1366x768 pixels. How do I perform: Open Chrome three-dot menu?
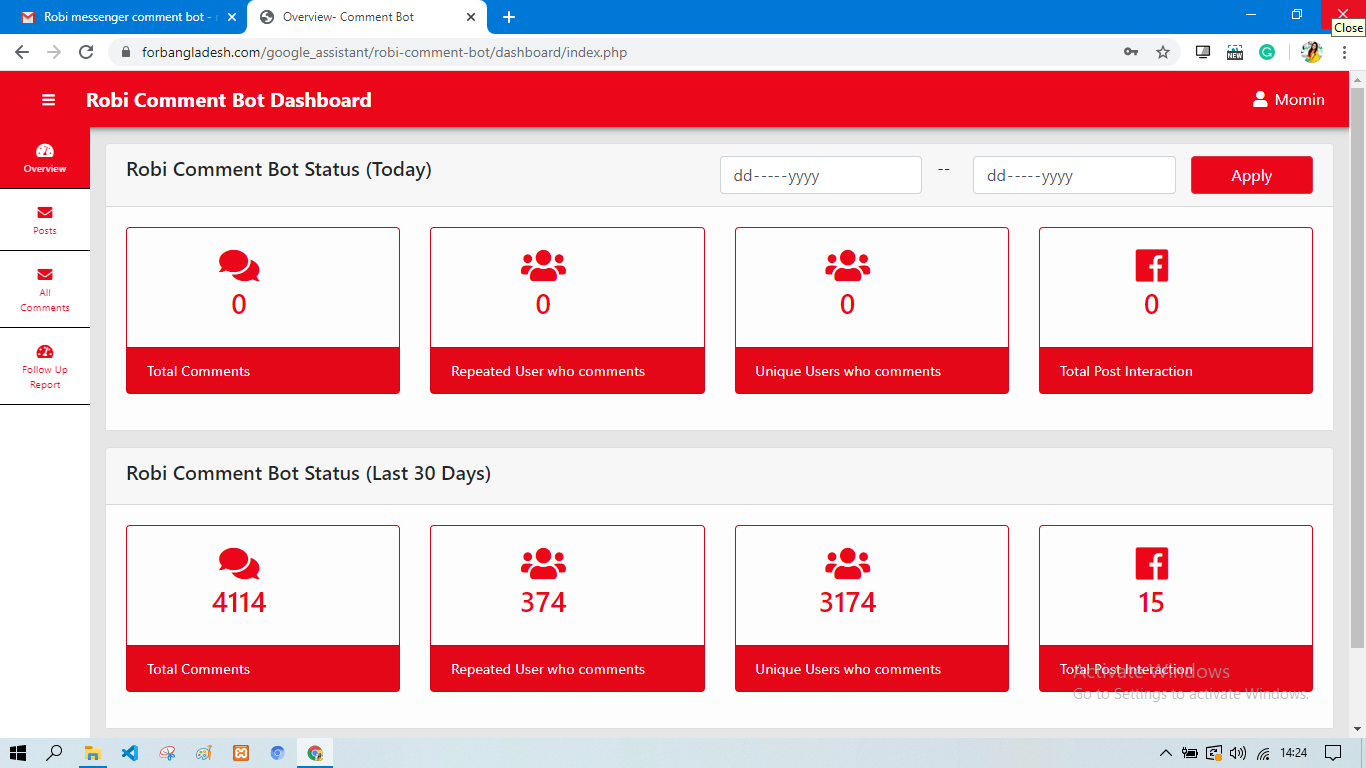pyautogui.click(x=1345, y=52)
